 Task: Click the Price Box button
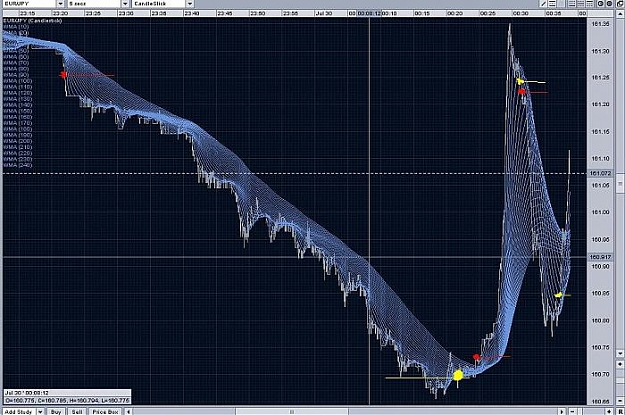pyautogui.click(x=105, y=411)
